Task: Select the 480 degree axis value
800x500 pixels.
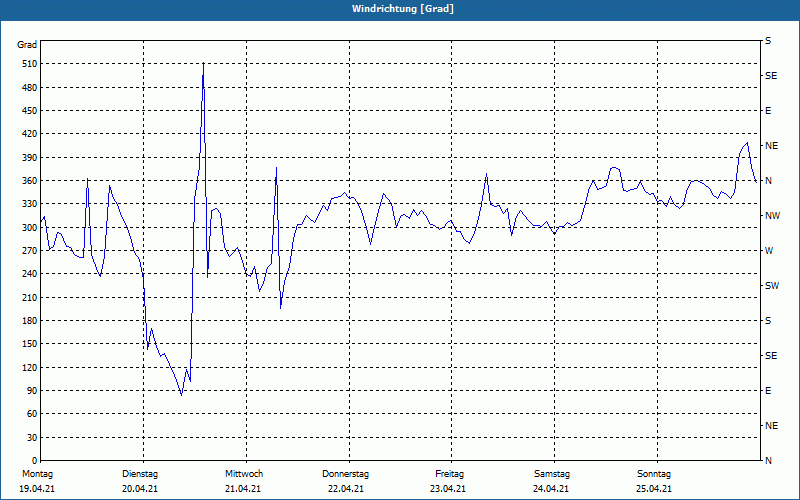Action: [x=30, y=88]
